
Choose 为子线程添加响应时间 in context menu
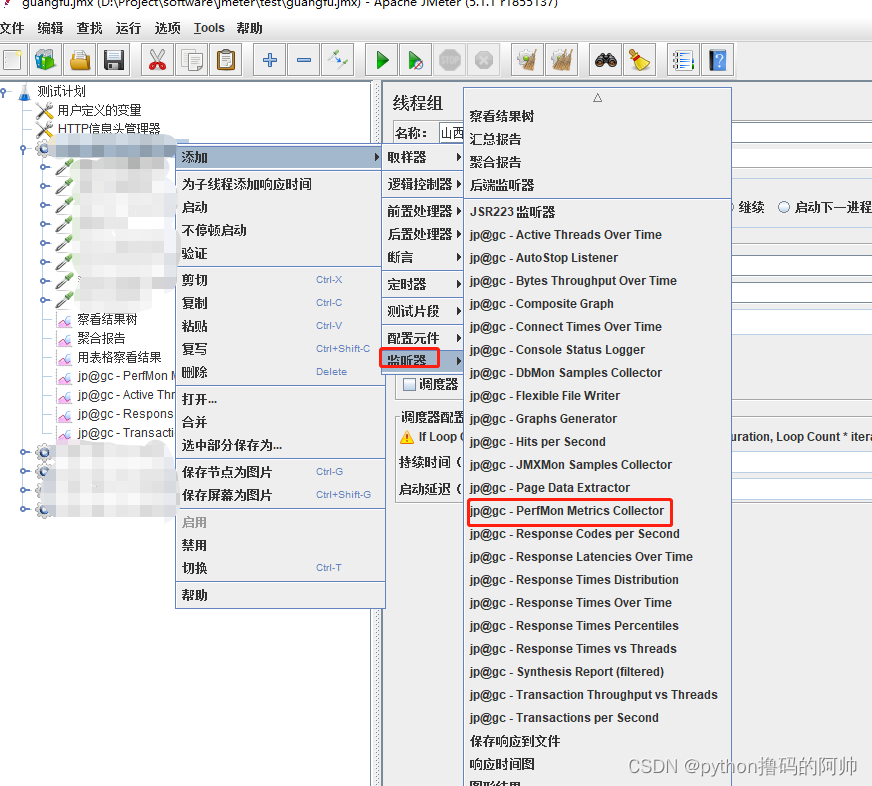[x=280, y=184]
